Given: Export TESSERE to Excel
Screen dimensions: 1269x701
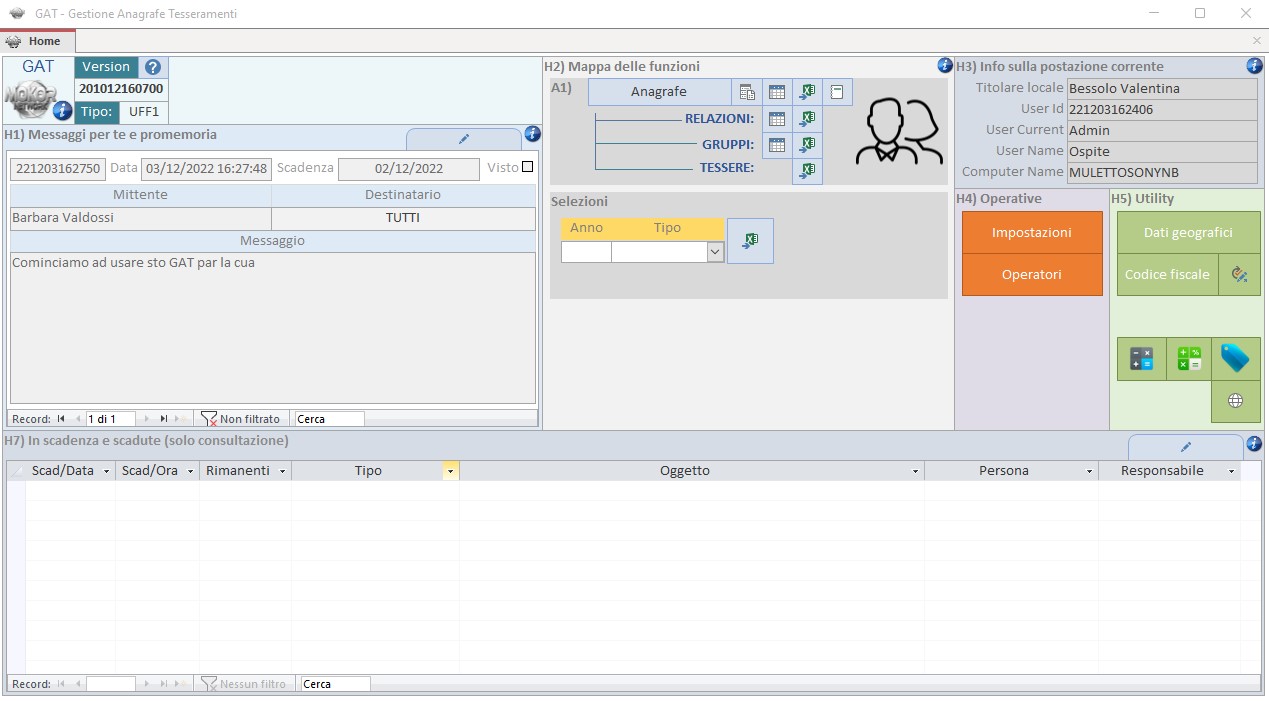Looking at the screenshot, I should (807, 171).
